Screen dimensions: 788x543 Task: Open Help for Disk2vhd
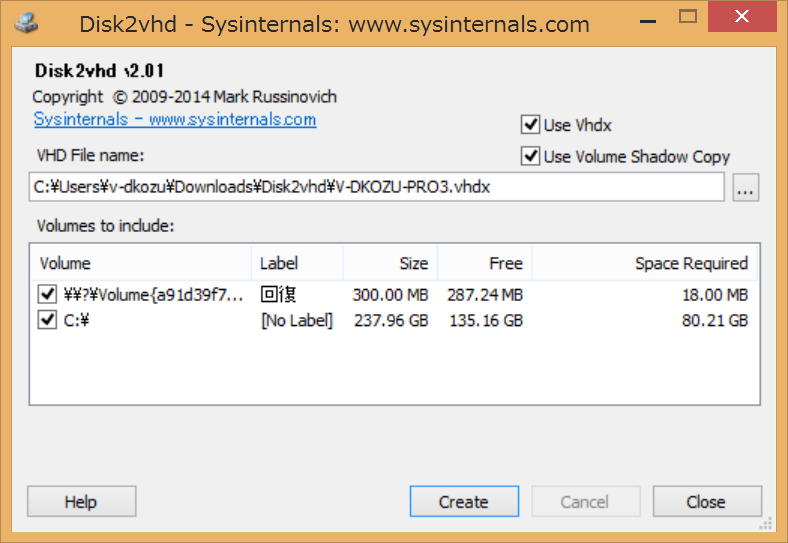coord(80,502)
